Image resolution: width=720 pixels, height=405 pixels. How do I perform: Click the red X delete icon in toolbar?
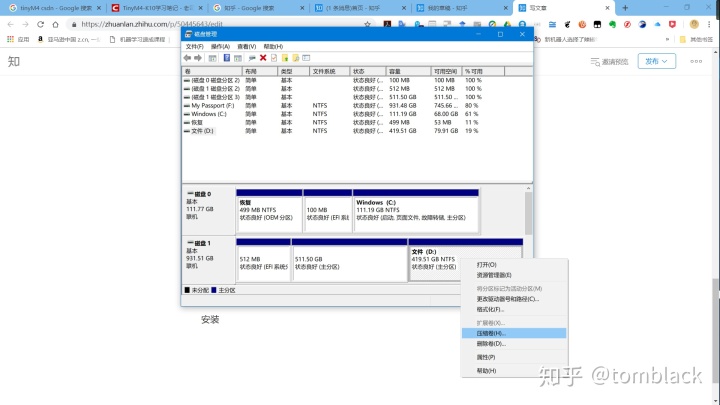[x=263, y=58]
